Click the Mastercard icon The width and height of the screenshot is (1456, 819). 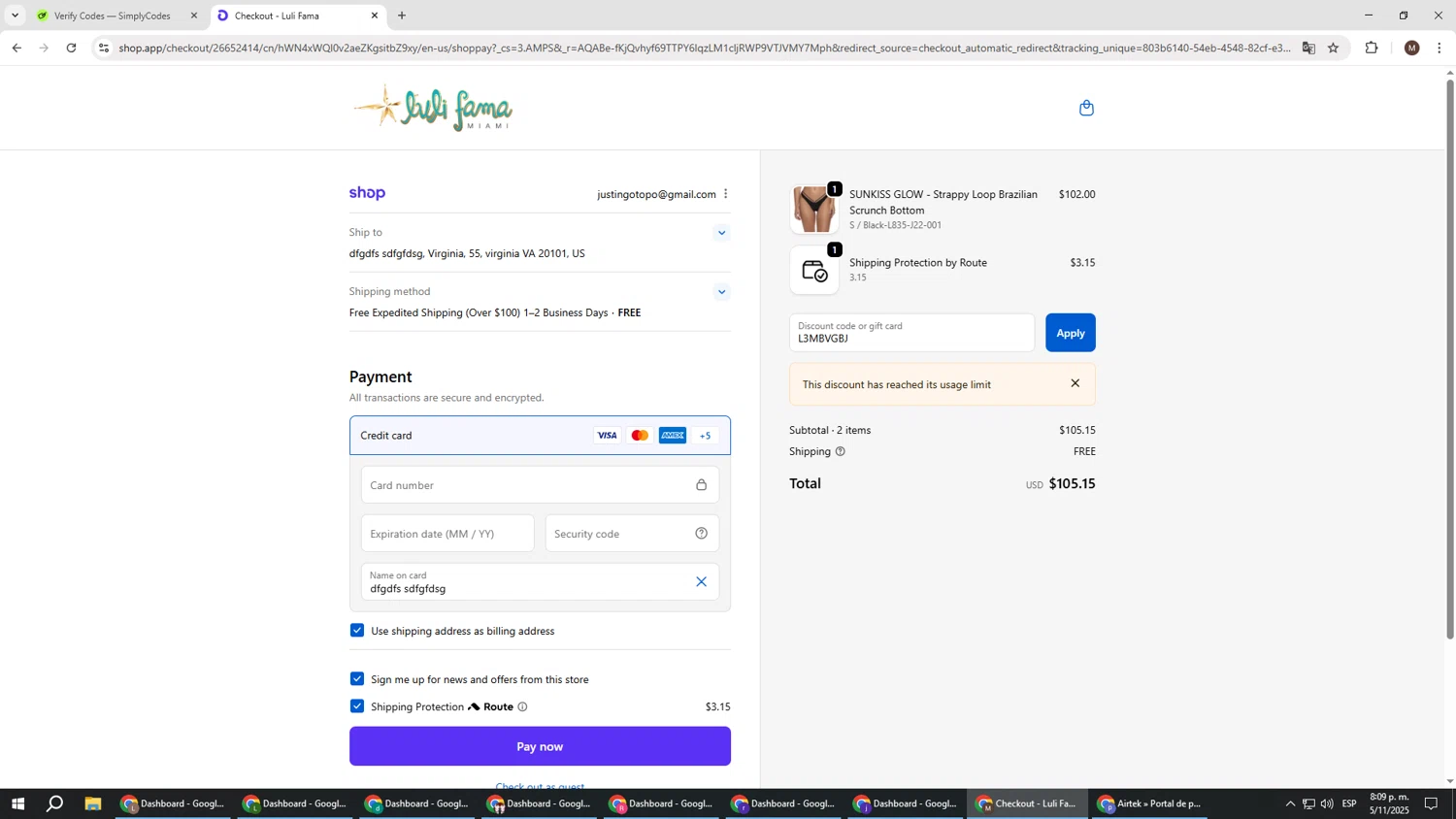[640, 436]
